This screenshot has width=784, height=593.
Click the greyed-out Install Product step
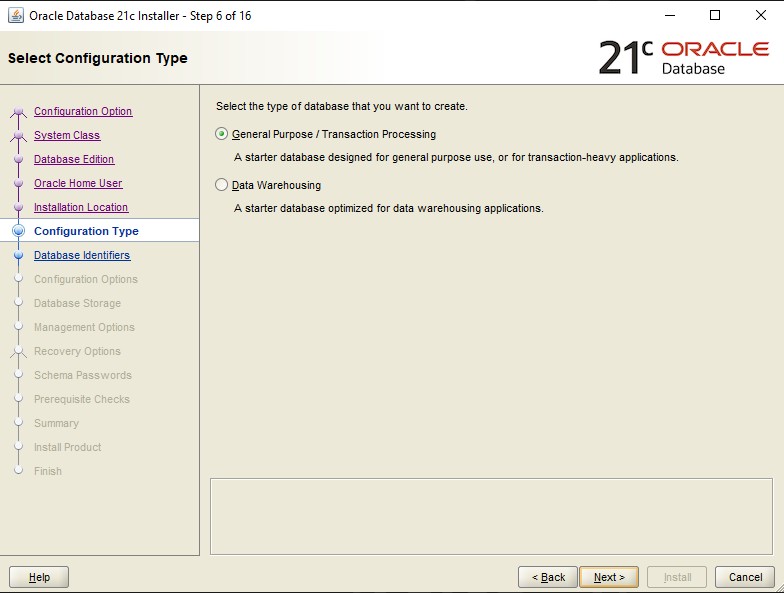tap(68, 447)
